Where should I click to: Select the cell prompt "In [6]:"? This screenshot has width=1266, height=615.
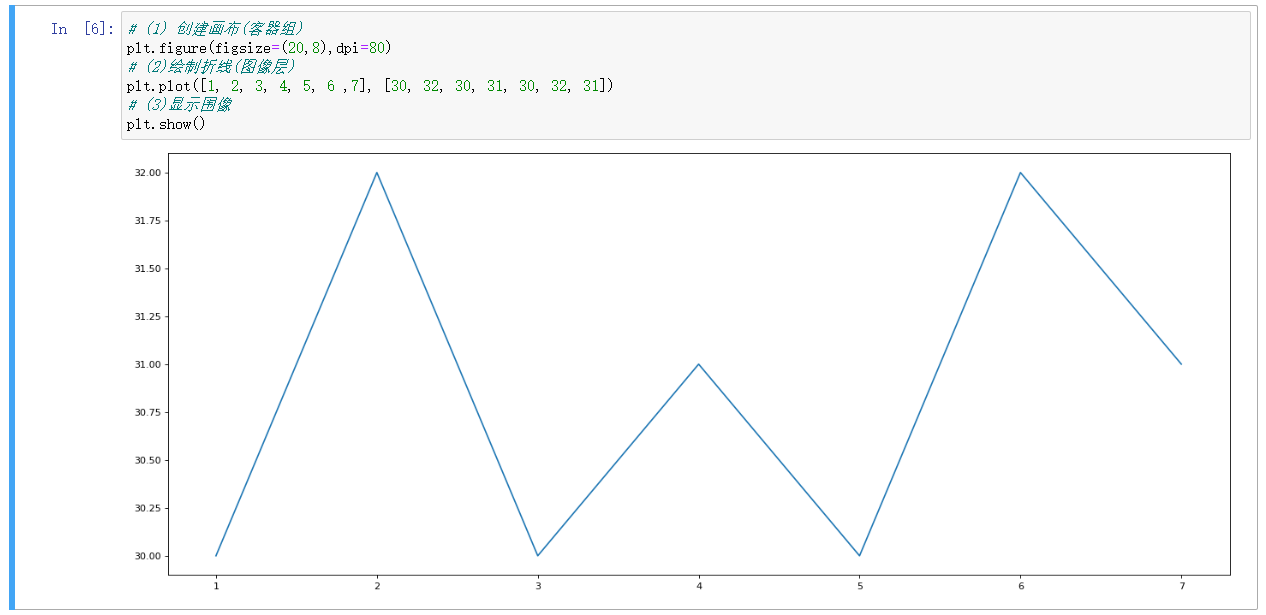tap(82, 29)
